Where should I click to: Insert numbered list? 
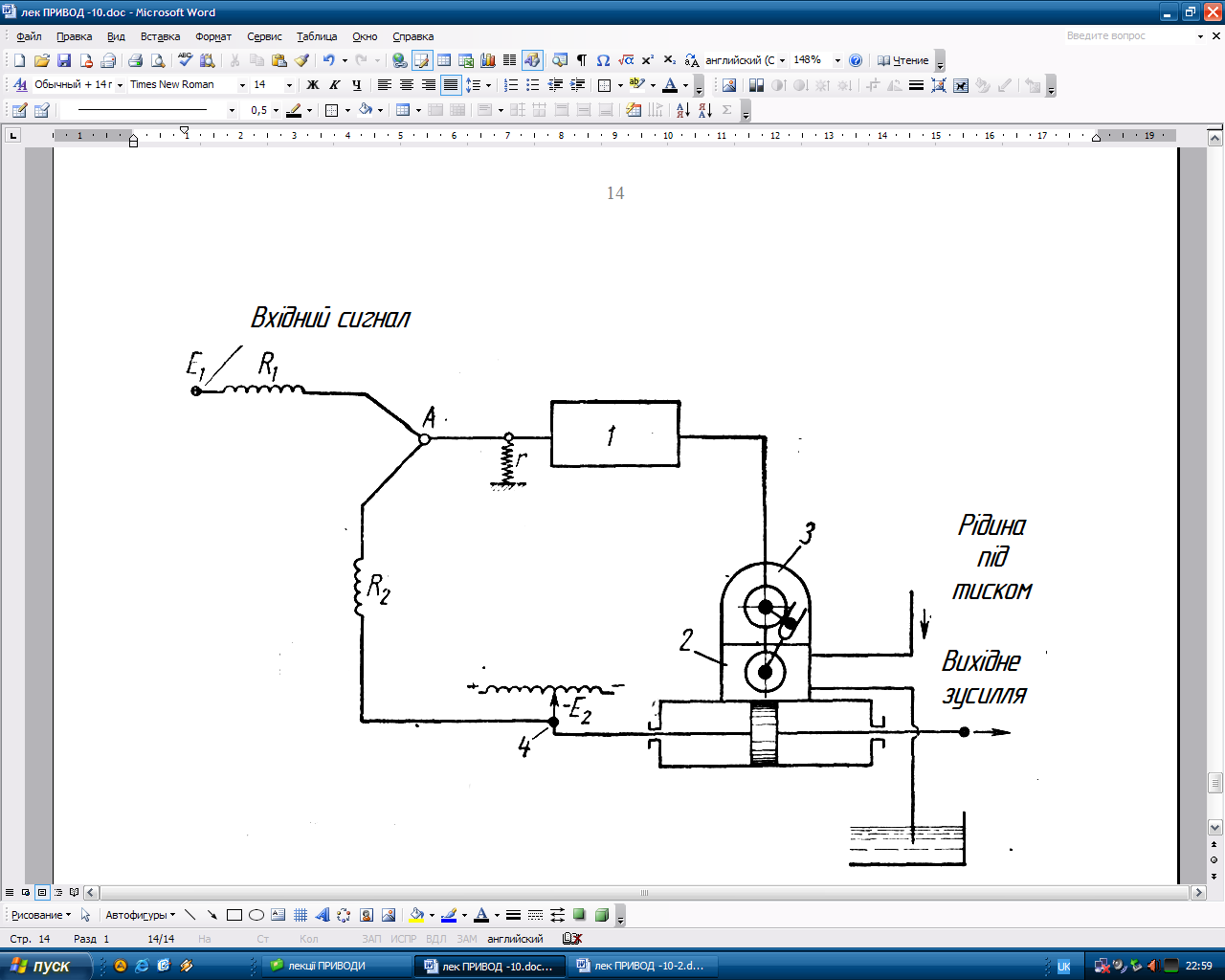511,85
